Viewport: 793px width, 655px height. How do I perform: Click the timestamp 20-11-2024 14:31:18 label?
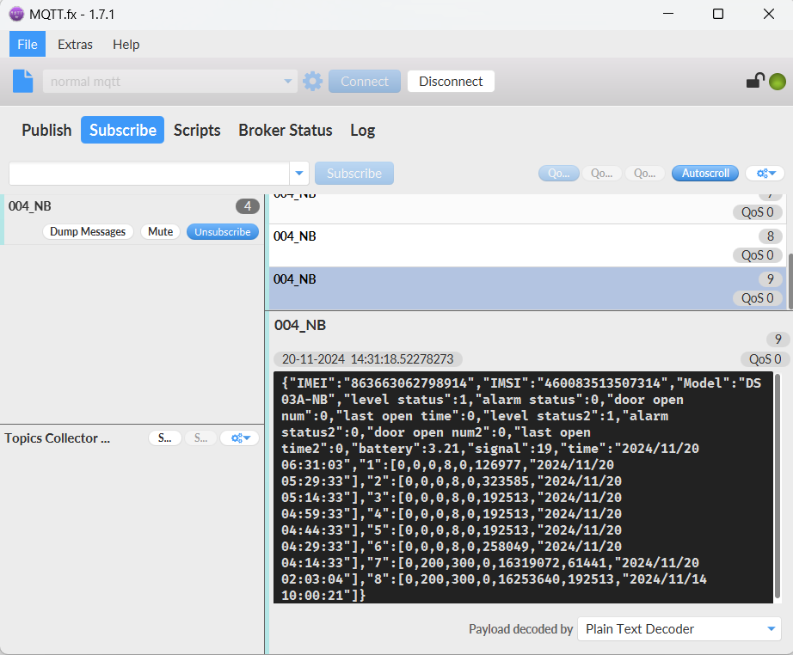(x=368, y=359)
